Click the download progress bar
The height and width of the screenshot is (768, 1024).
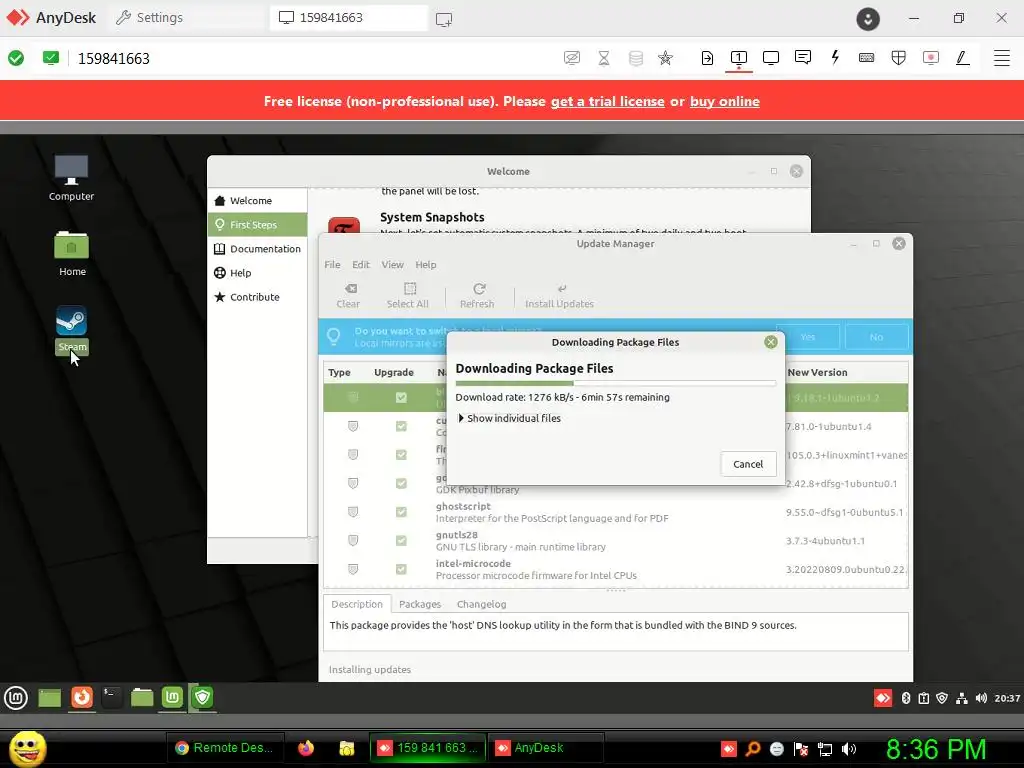(x=615, y=383)
